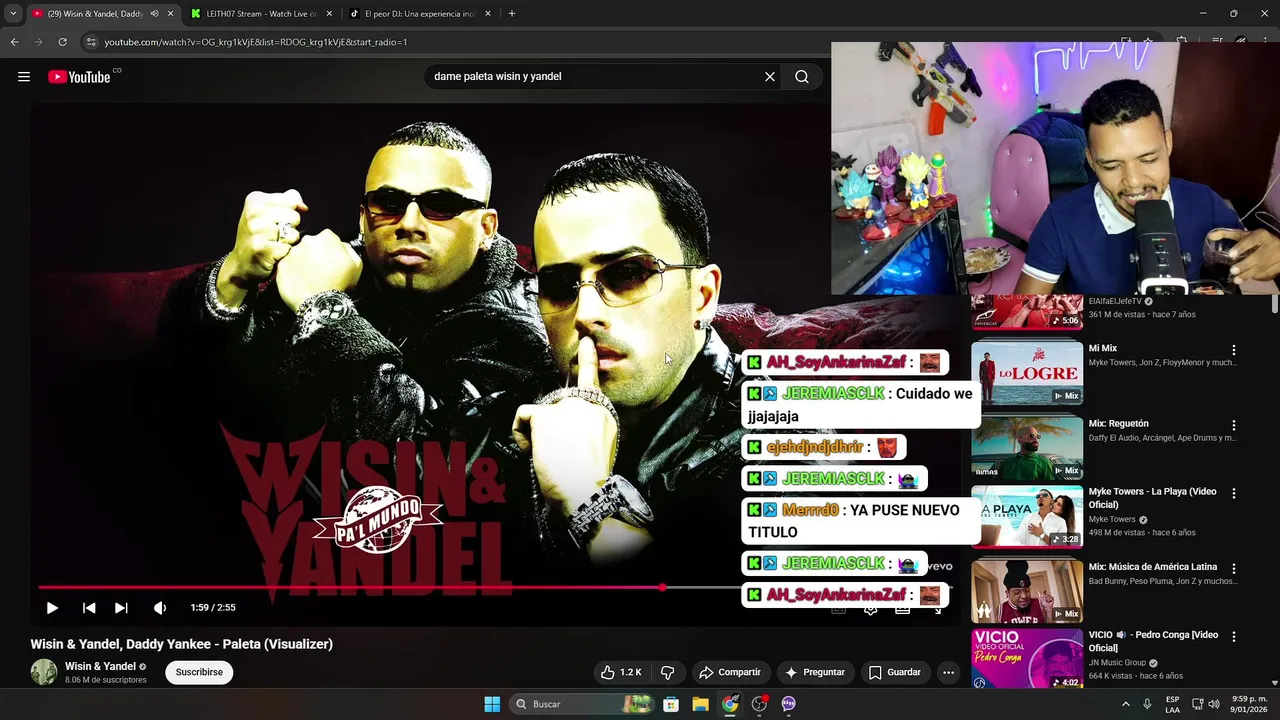Open the Mix: Reguetón thumbnail

[1027, 448]
